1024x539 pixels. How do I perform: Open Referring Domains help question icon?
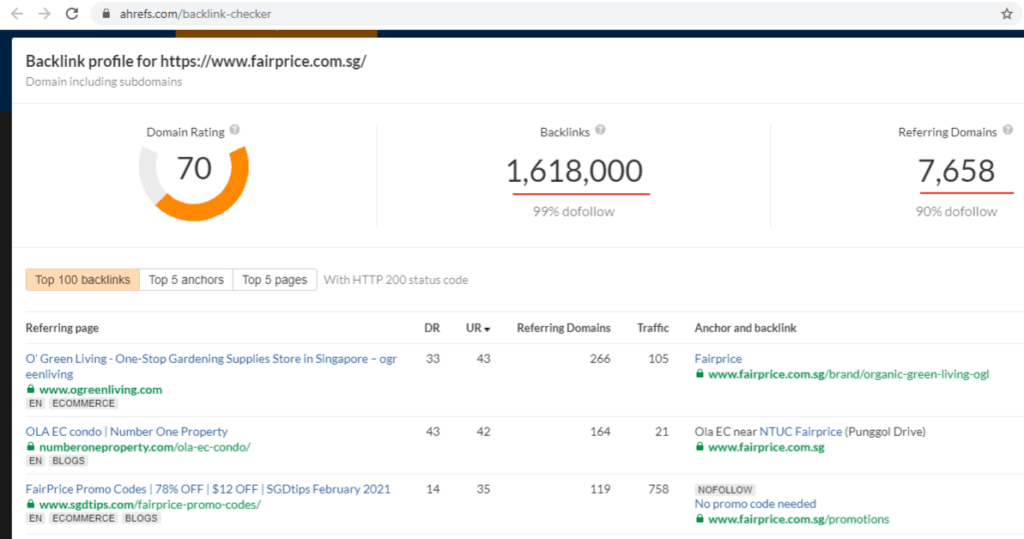pos(1008,130)
